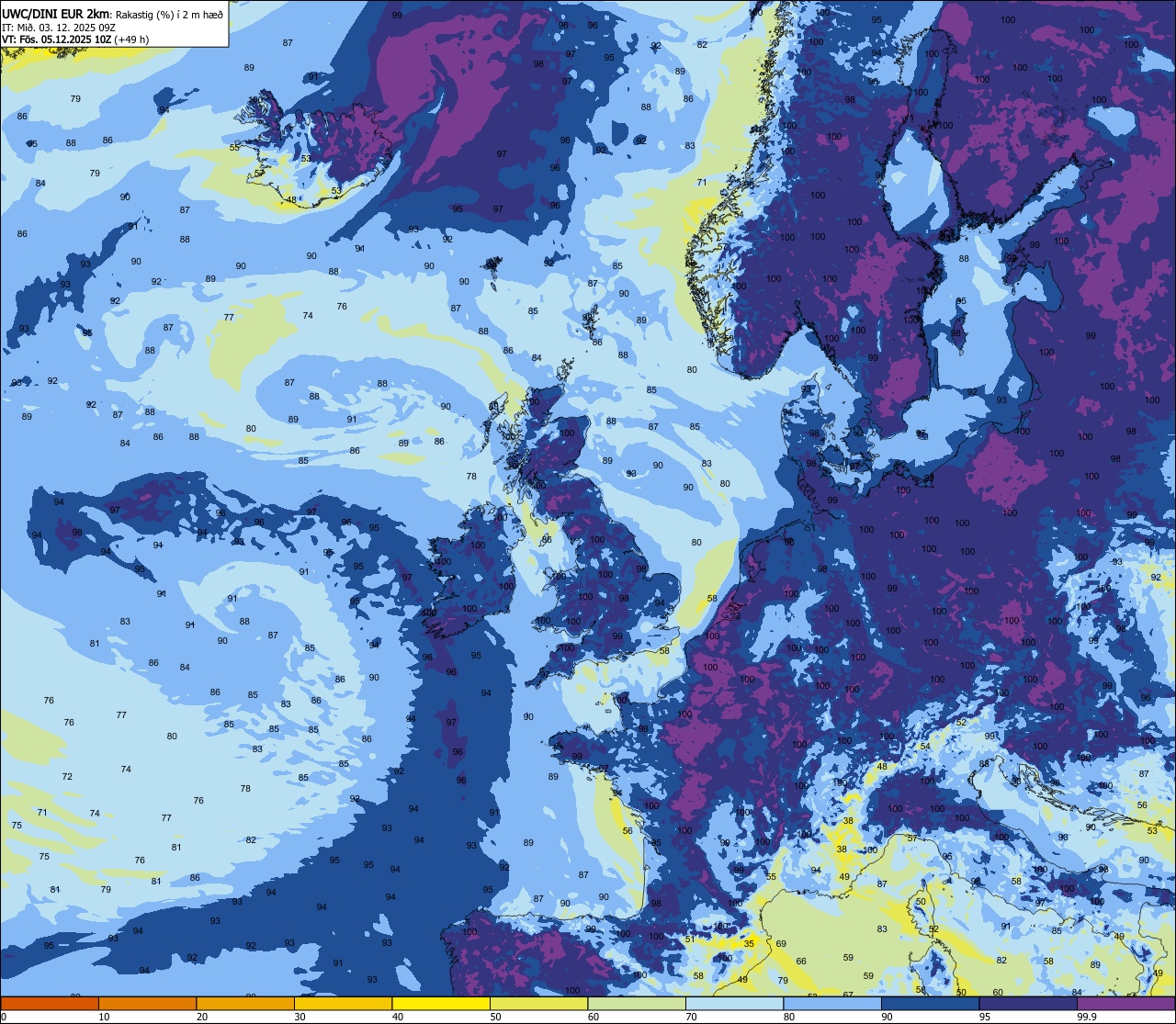Click the "IT: Mið. 03. 12. 2025 09Z" line
This screenshot has height=1024, width=1176.
59,28
